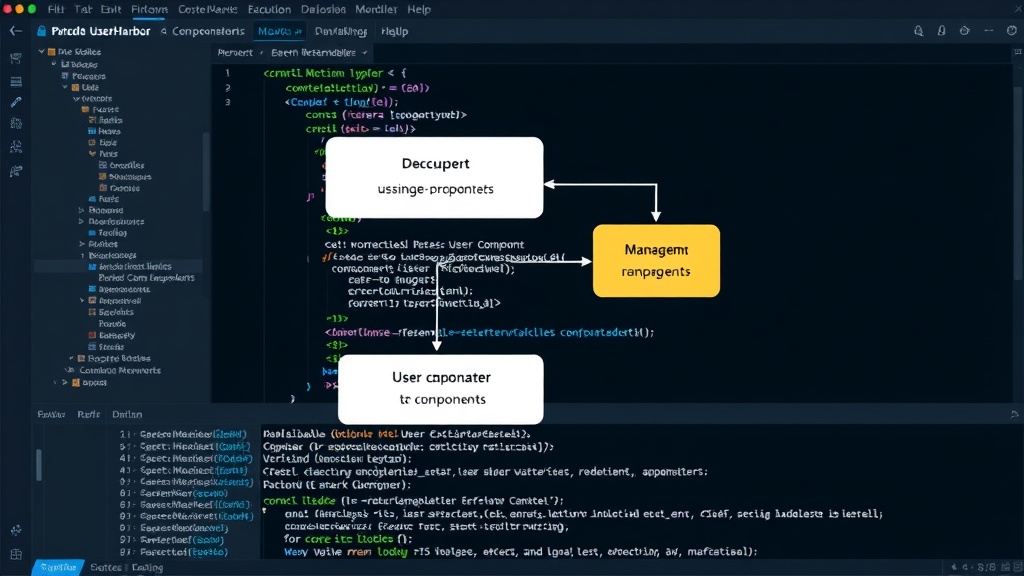The height and width of the screenshot is (576, 1024).
Task: Click the gear-like icon near the sidebar bottom
Action: (16, 530)
